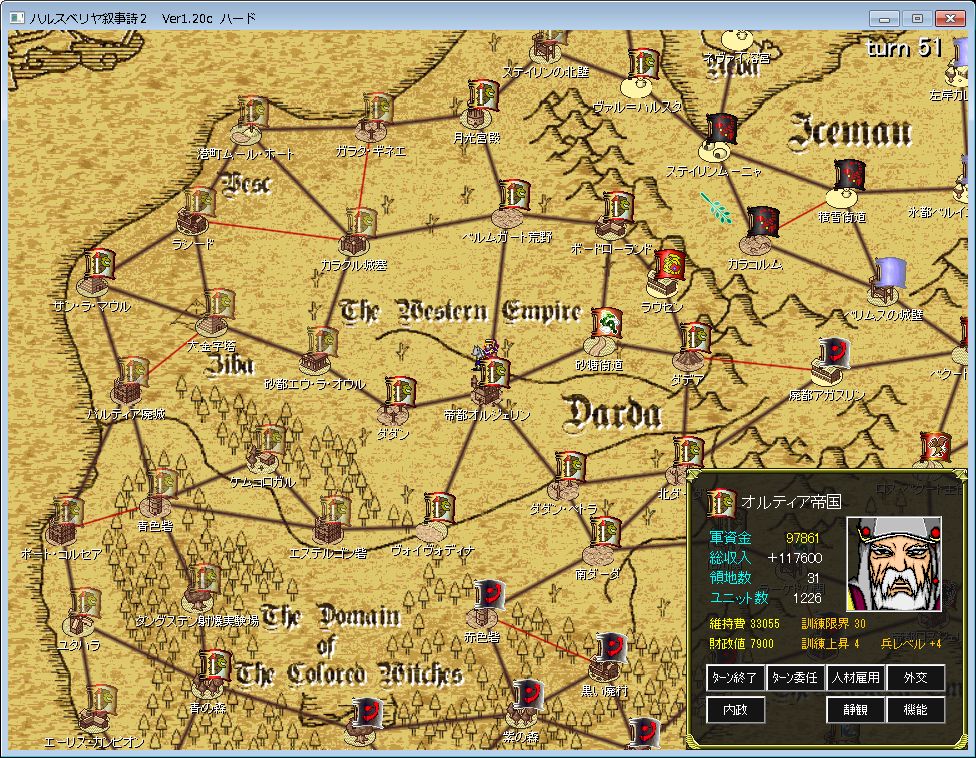
Task: Select the black 黒い魔村 enemy flag
Action: pyautogui.click(x=612, y=649)
